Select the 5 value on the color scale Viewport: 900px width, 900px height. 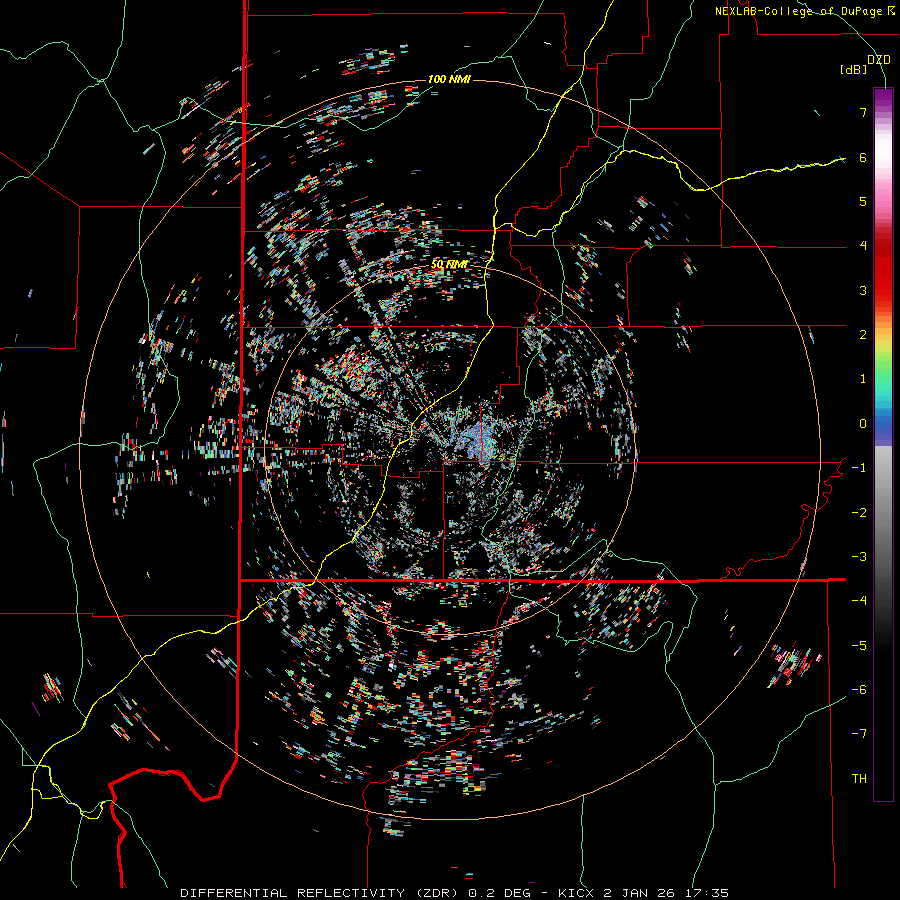pyautogui.click(x=863, y=201)
